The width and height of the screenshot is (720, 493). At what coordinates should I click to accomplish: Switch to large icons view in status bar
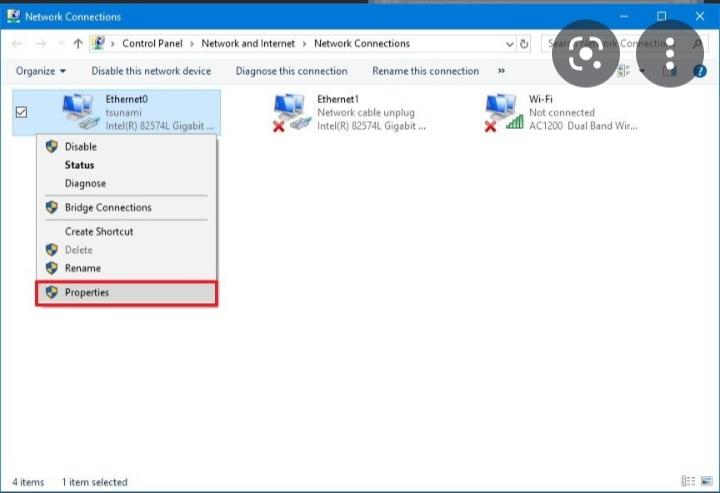pos(705,481)
